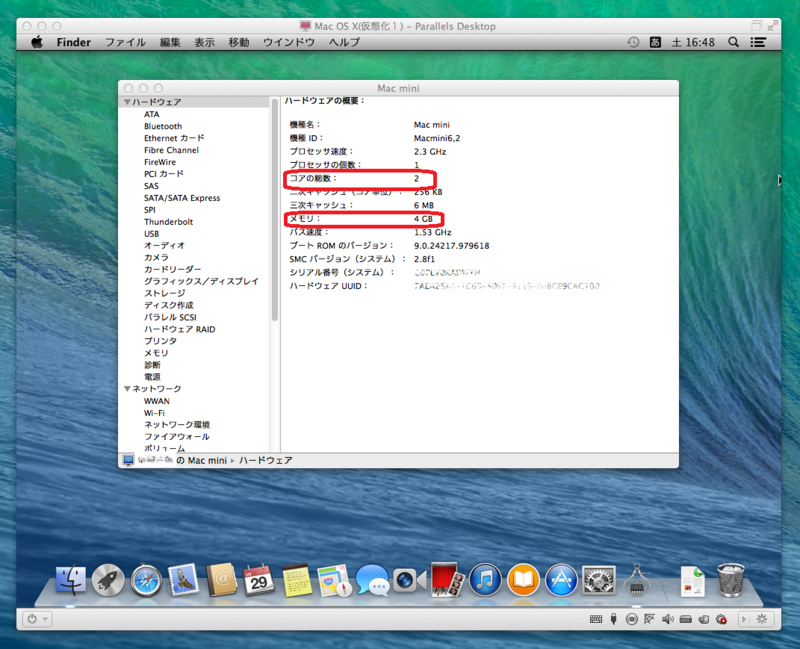Select SATA/SATA Express item
800x649 pixels.
(x=182, y=198)
